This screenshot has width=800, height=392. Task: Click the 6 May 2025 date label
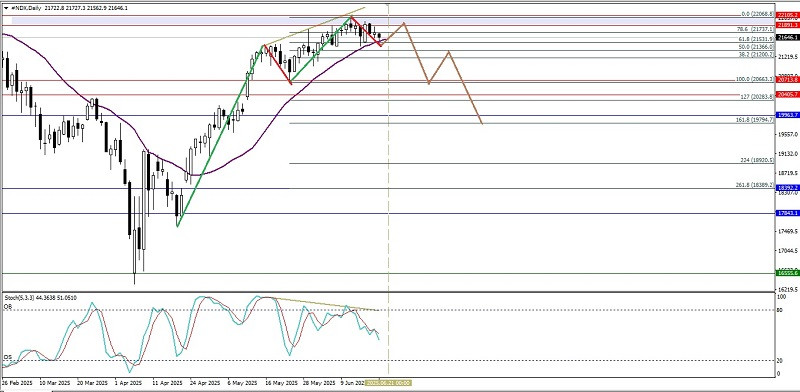(x=243, y=382)
